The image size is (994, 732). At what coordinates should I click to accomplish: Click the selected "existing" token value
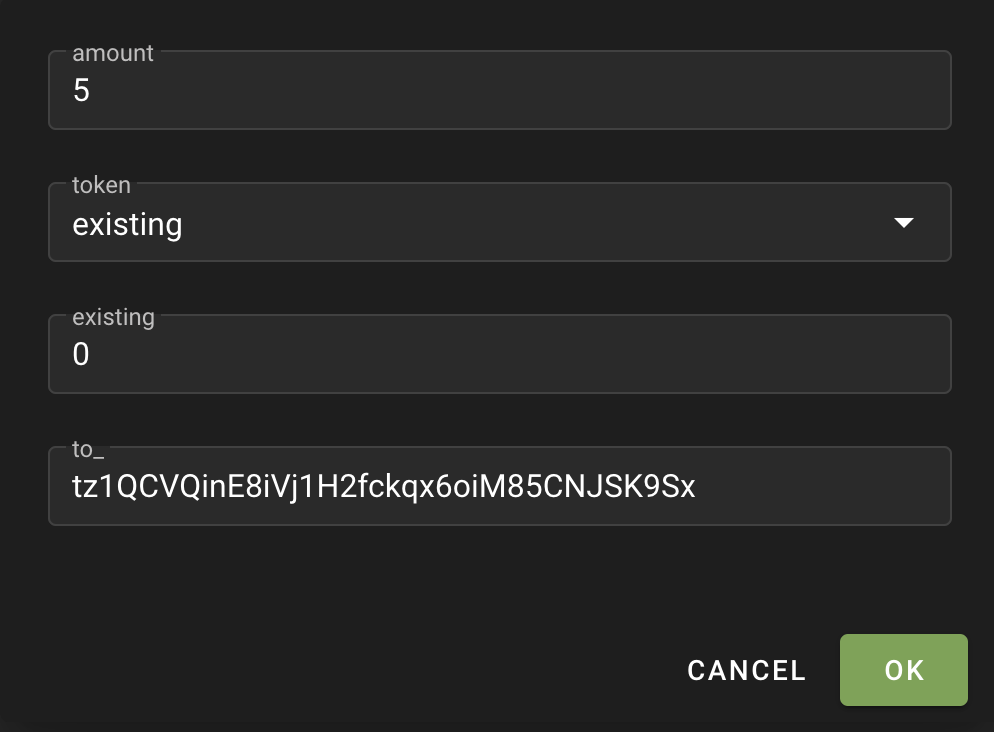coord(127,224)
